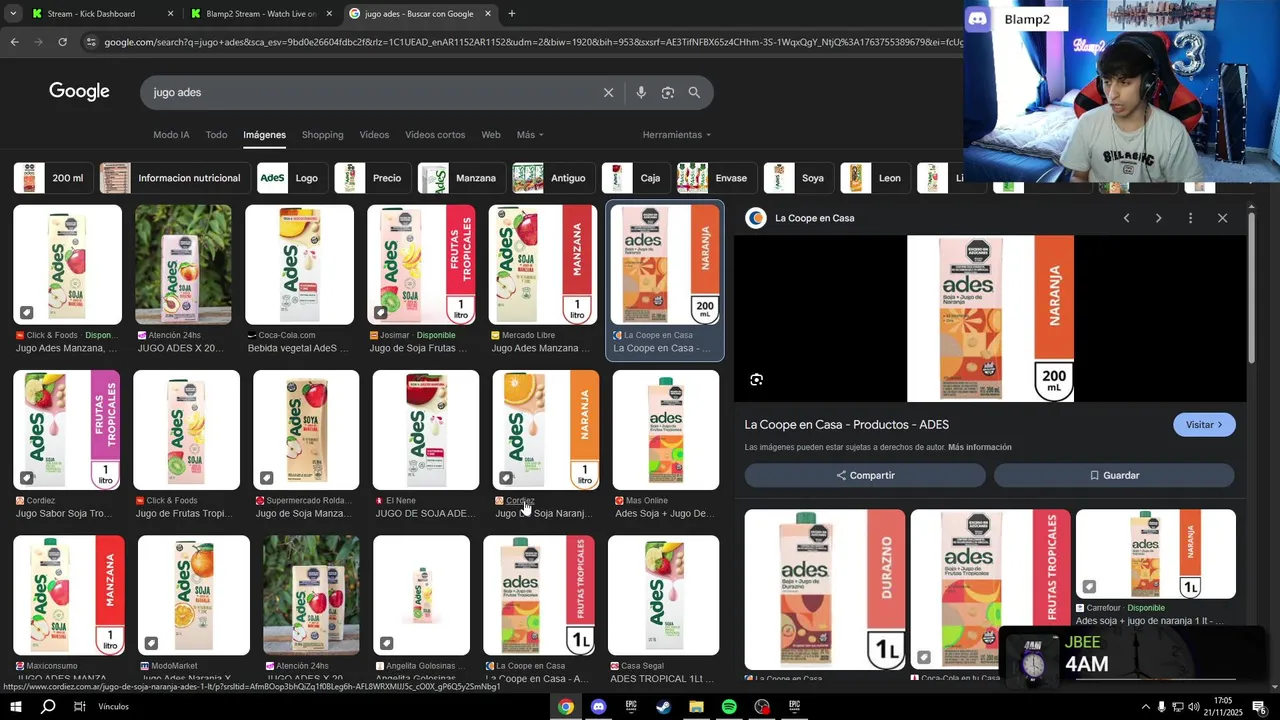This screenshot has height=720, width=1280.
Task: Apply the Manzana filter chip
Action: 461,178
